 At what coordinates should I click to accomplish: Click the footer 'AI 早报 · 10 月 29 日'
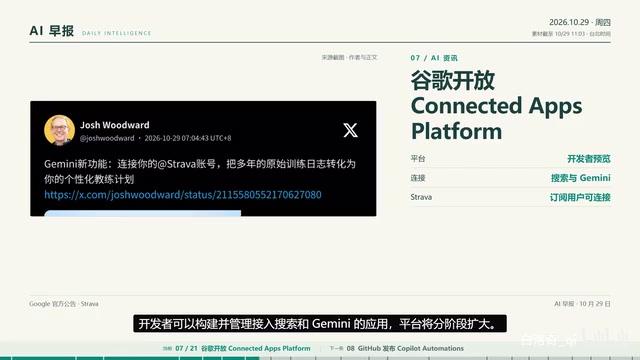[x=582, y=304]
